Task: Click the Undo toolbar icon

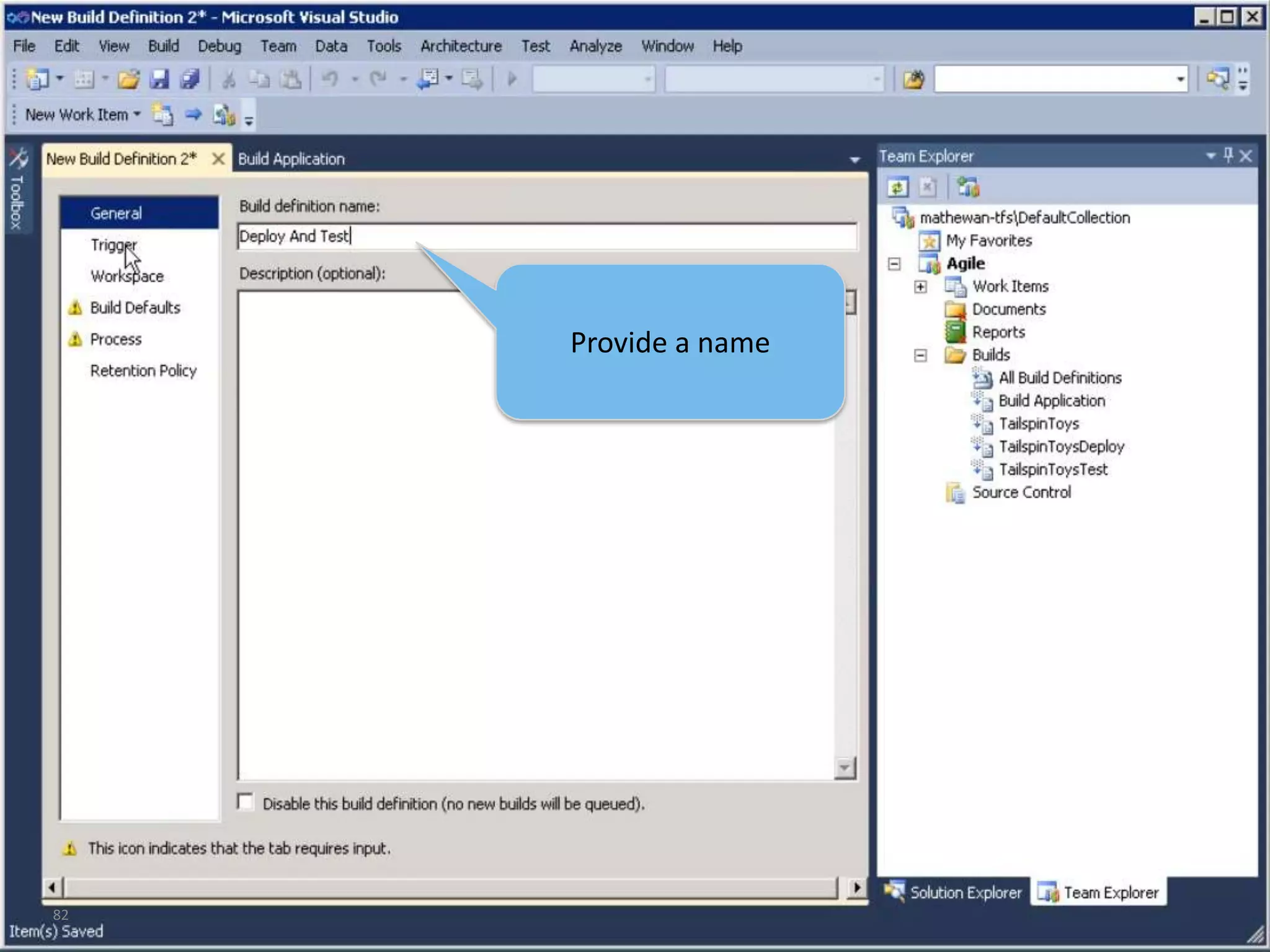Action: click(331, 79)
